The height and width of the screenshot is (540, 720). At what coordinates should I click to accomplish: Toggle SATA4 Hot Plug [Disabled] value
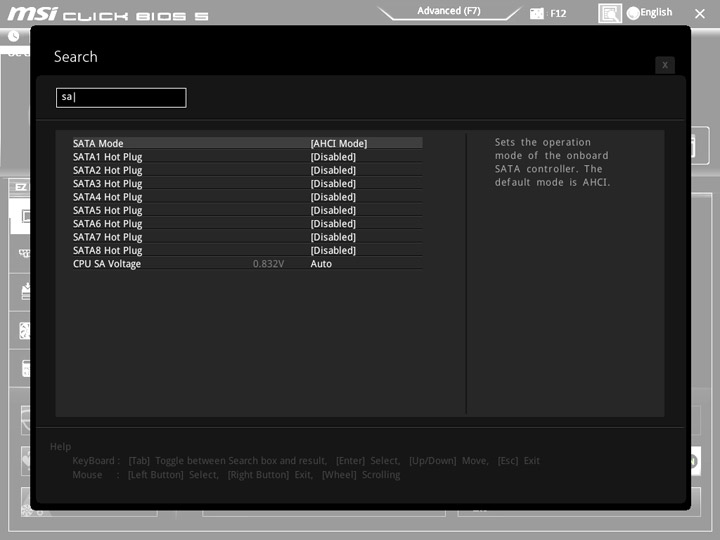coord(333,197)
